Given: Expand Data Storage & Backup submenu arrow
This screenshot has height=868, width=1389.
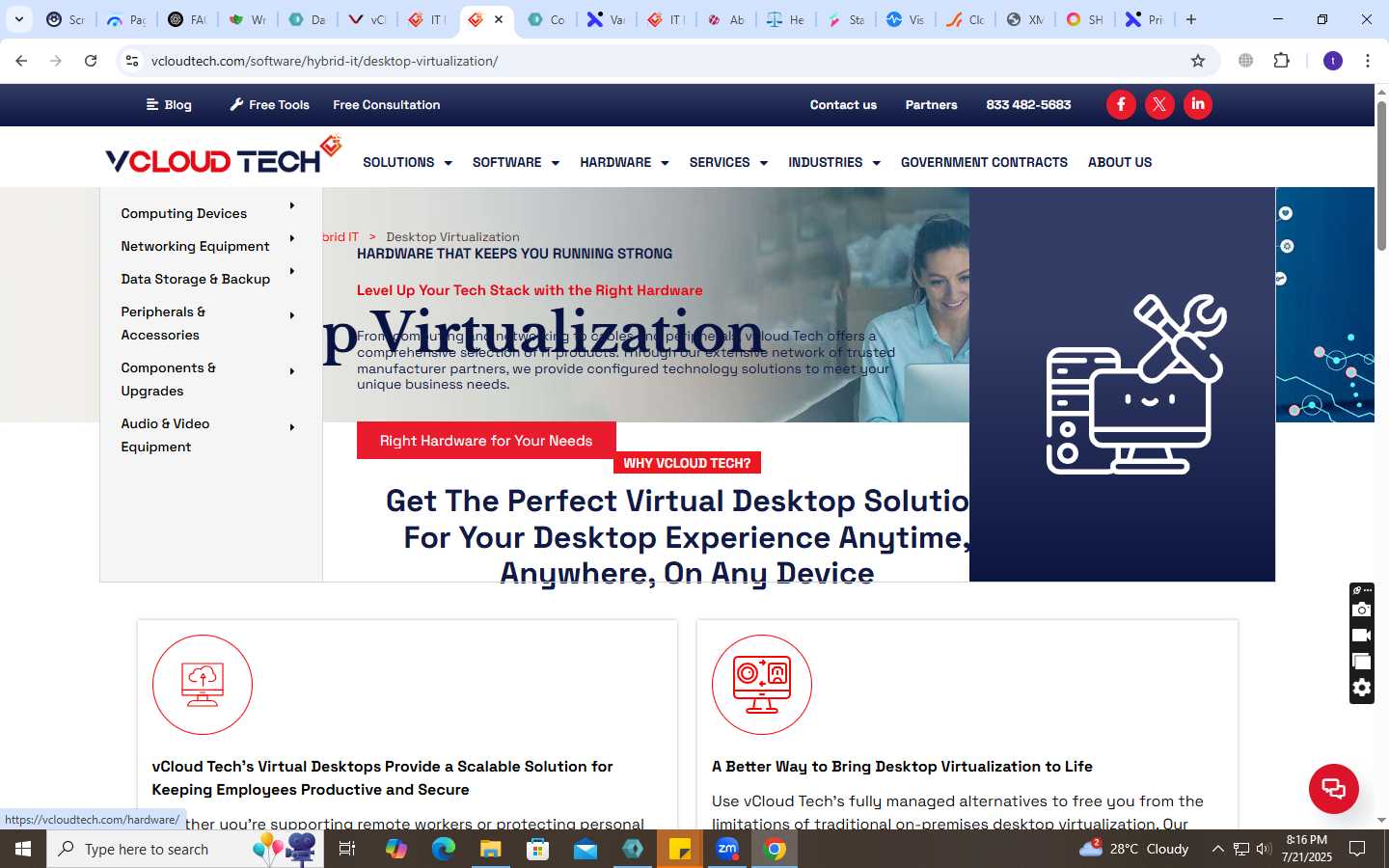Looking at the screenshot, I should click(292, 271).
